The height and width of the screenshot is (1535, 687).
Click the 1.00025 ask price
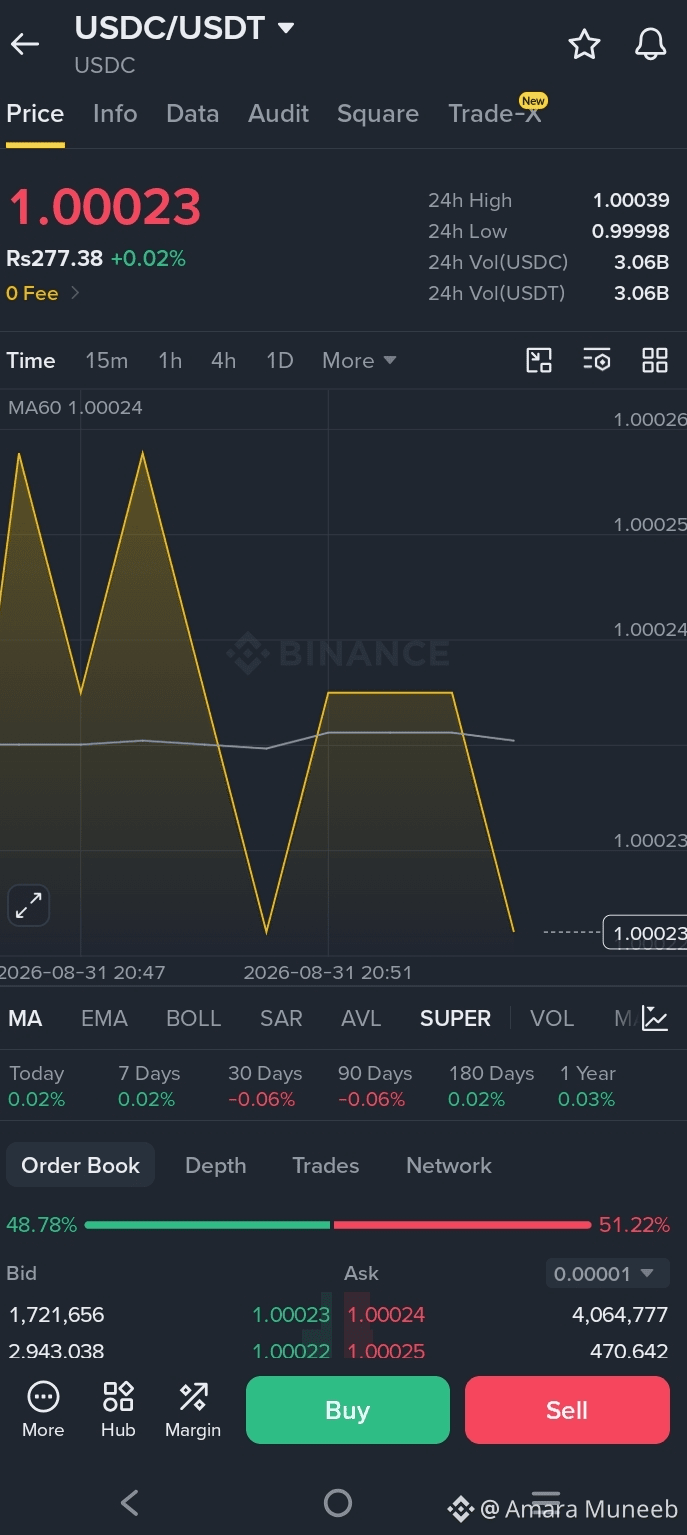pyautogui.click(x=386, y=1351)
